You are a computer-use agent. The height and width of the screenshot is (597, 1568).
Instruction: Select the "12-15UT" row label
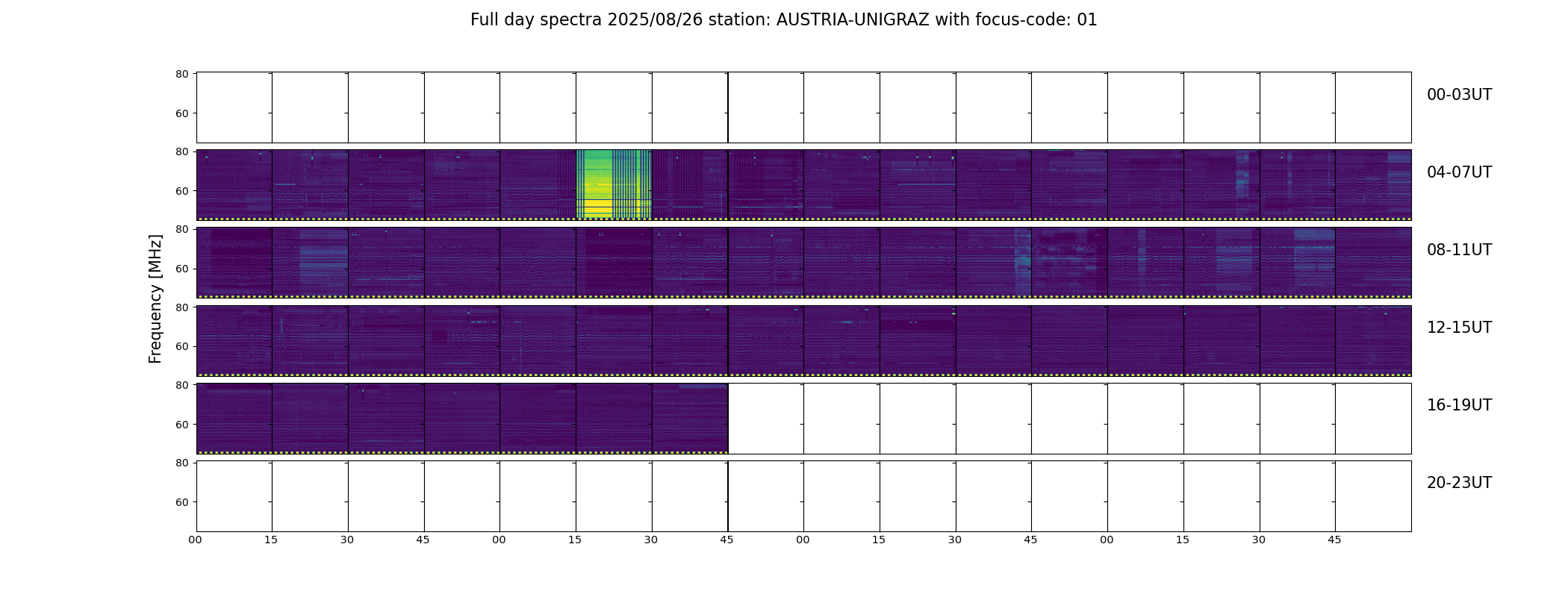point(1459,328)
